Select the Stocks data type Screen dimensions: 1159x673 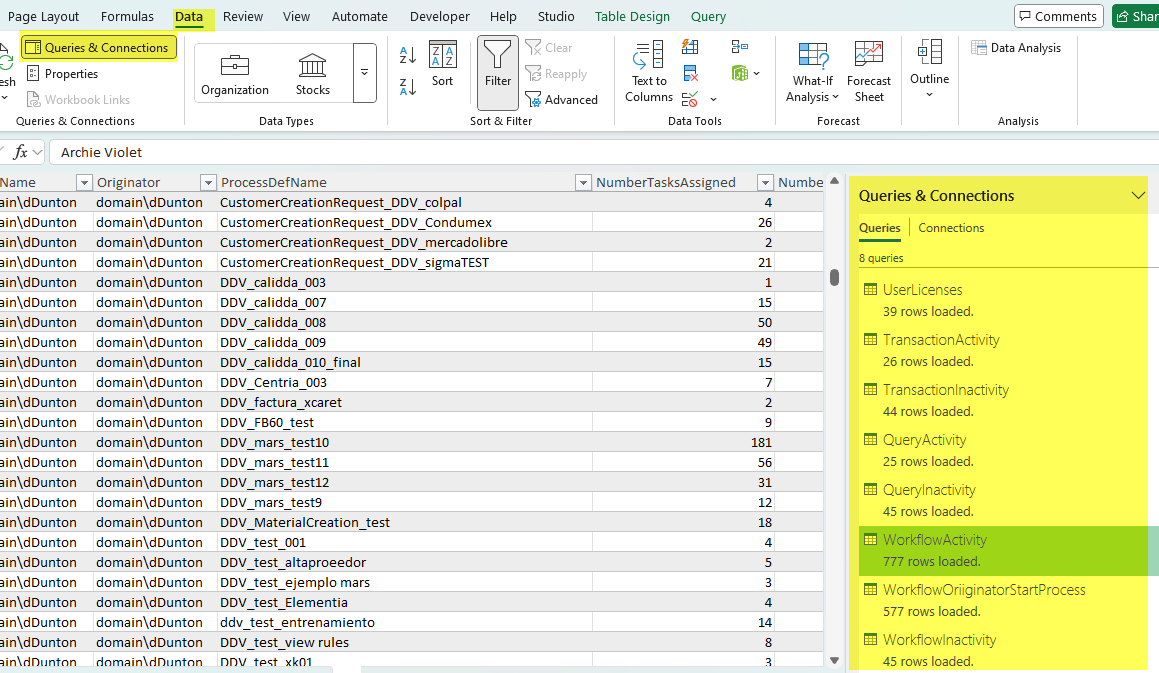312,74
